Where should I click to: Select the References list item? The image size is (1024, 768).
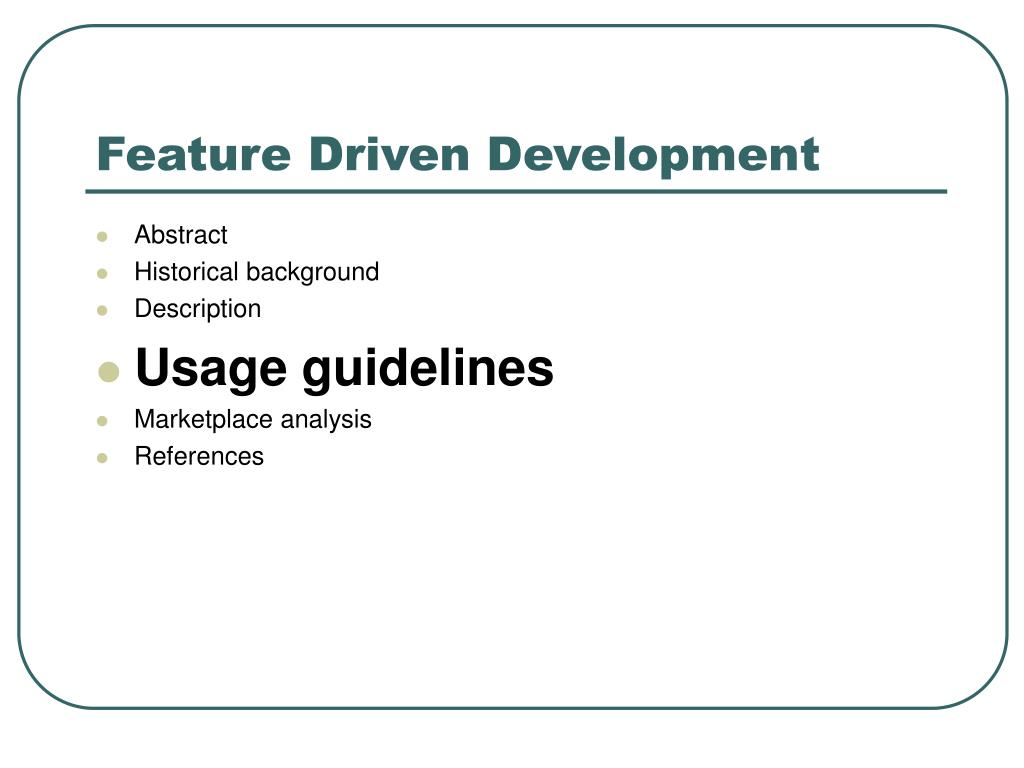click(x=199, y=456)
